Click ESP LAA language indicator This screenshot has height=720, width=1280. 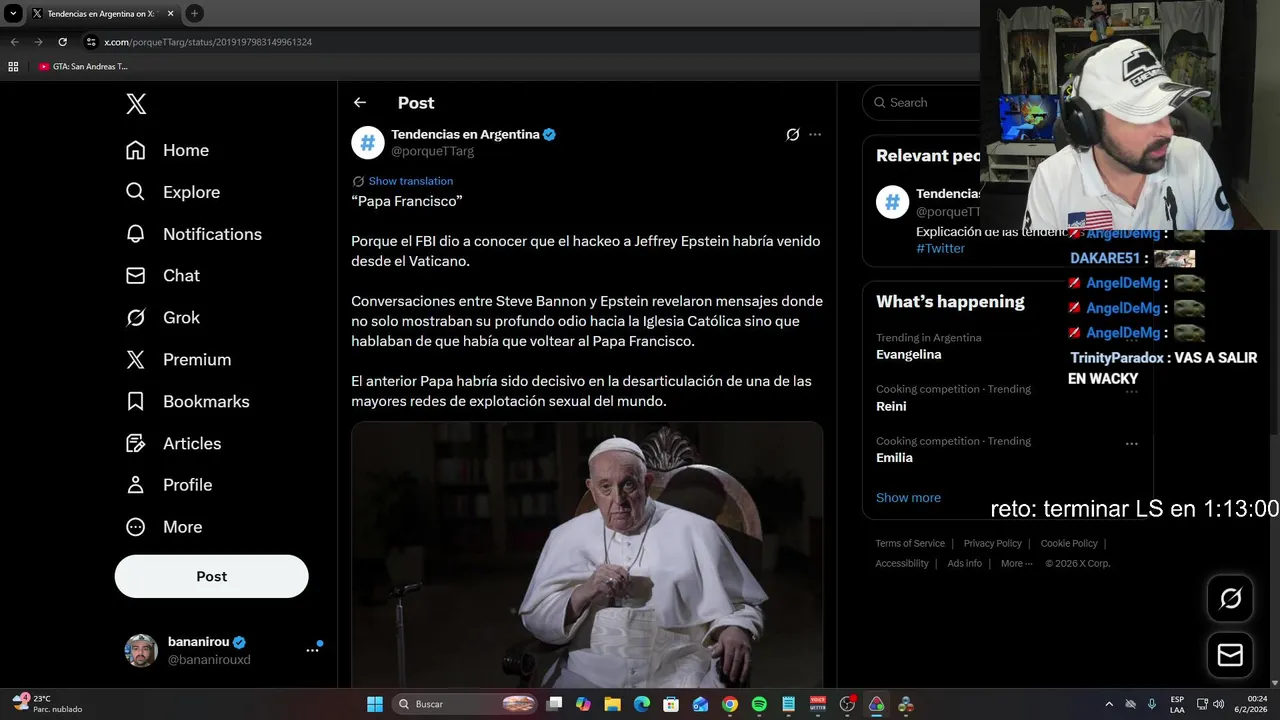coord(1177,704)
